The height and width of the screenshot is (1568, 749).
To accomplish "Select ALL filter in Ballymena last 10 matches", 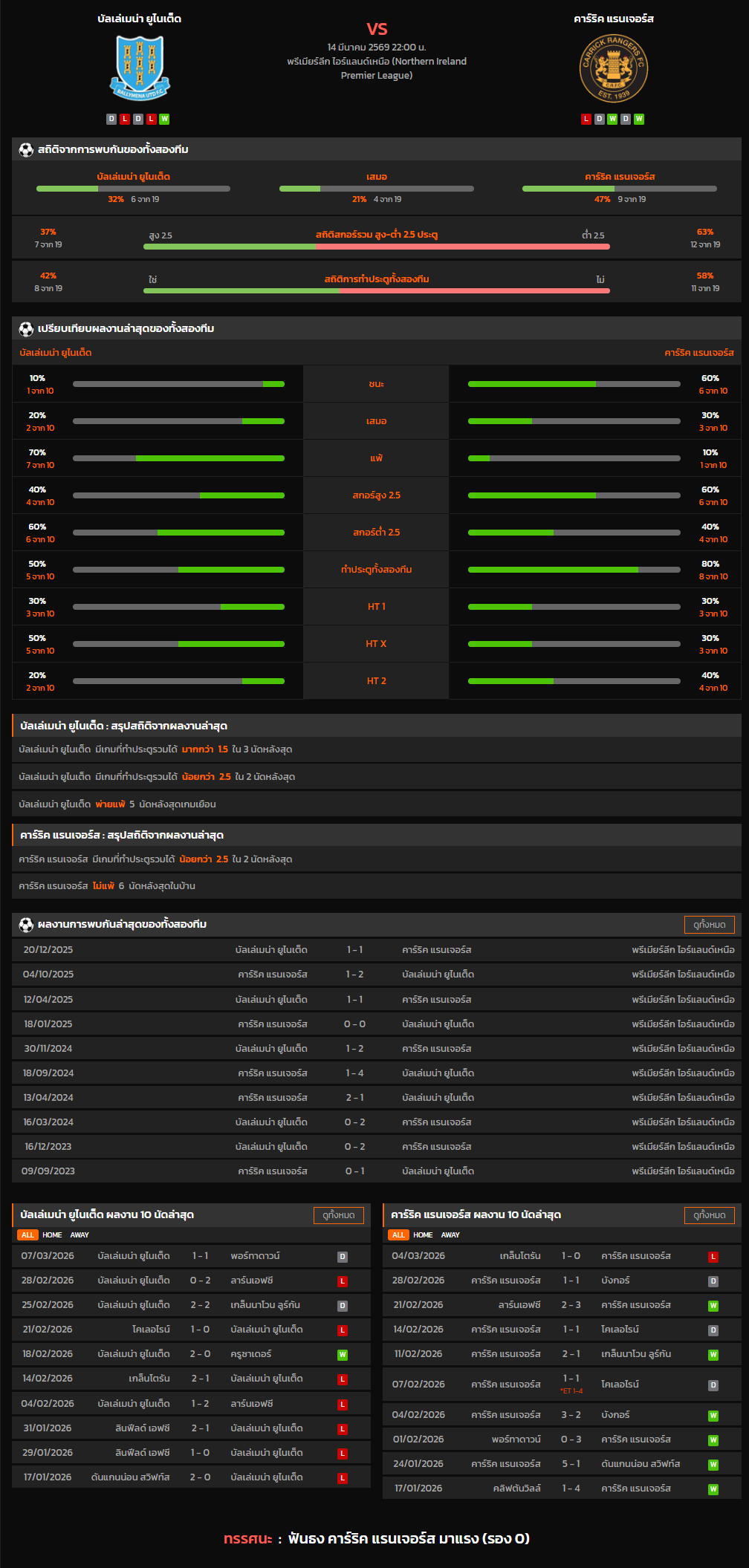I will [x=27, y=1235].
